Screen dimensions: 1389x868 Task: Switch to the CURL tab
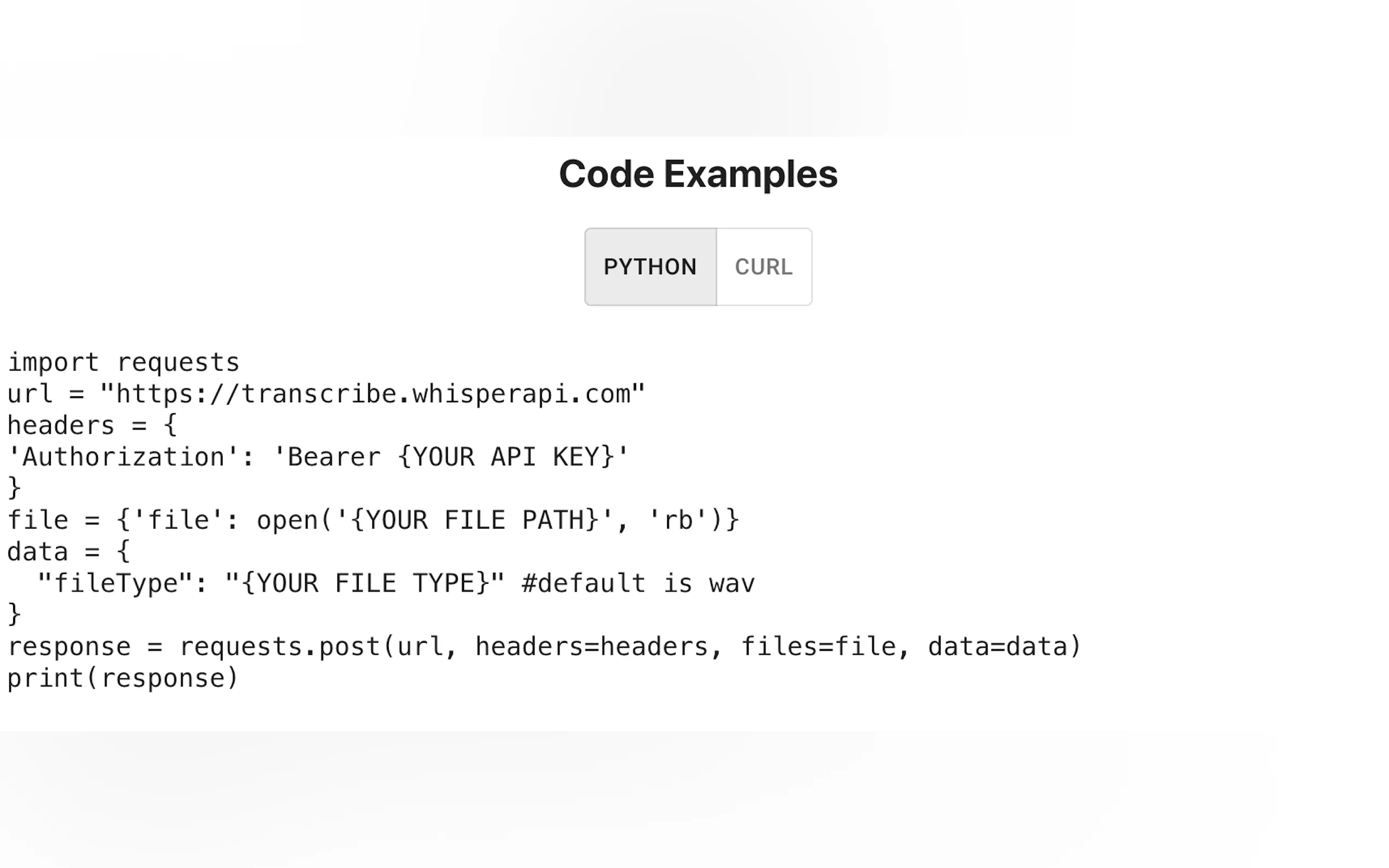[x=764, y=267]
